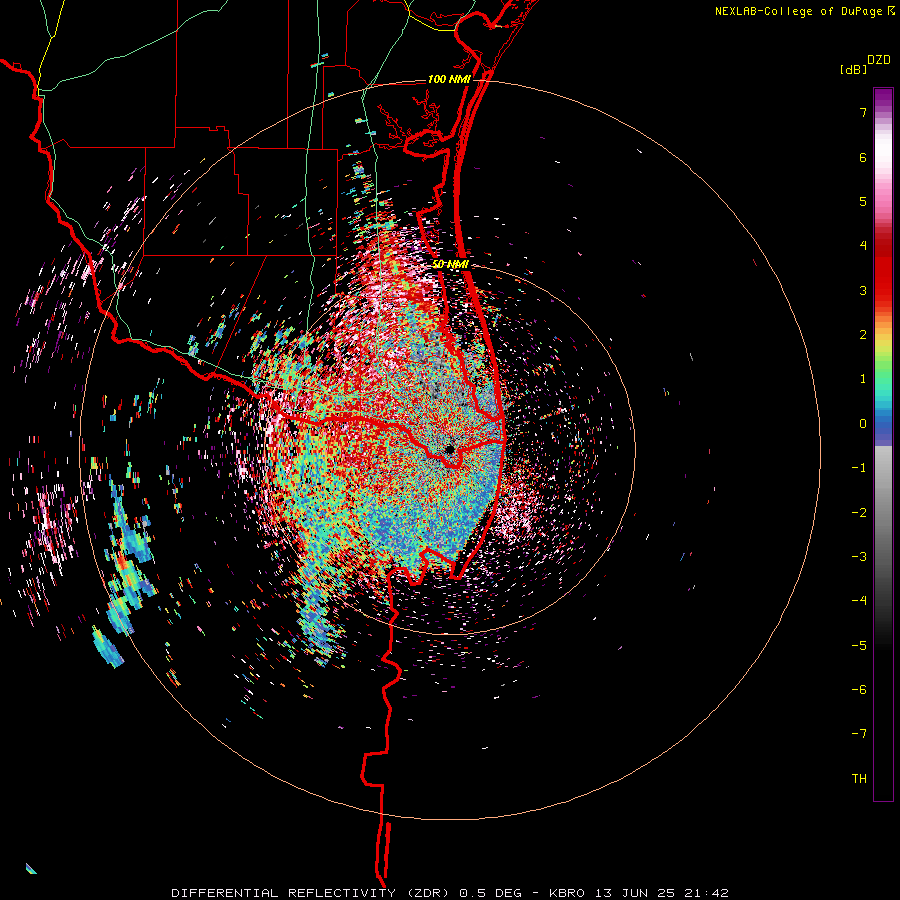Click the -4 value on the color scale

[859, 601]
